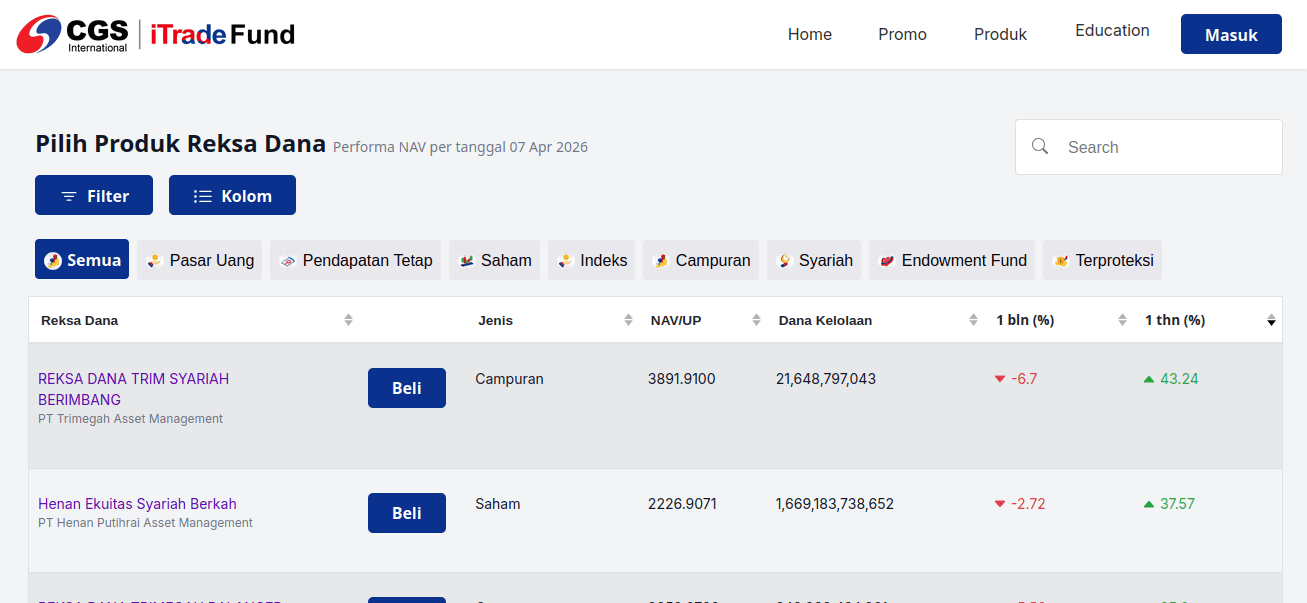This screenshot has height=603, width=1307.
Task: Select the Pasar Uang category icon
Action: coord(154,261)
